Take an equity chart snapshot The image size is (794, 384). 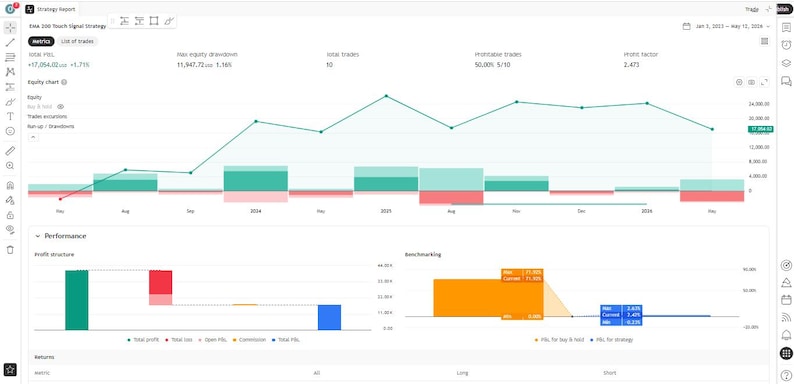click(752, 82)
